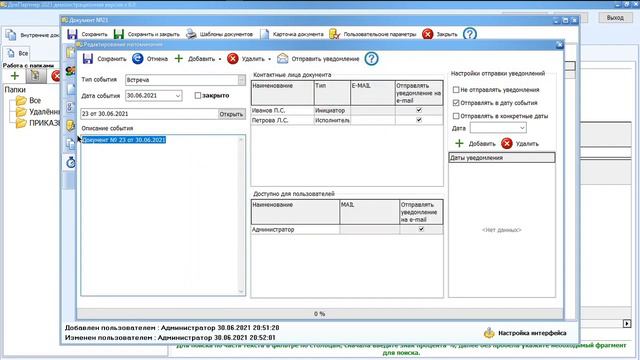Viewport: 640px width, 360px height.
Task: Open the Дата события date picker
Action: [x=178, y=96]
